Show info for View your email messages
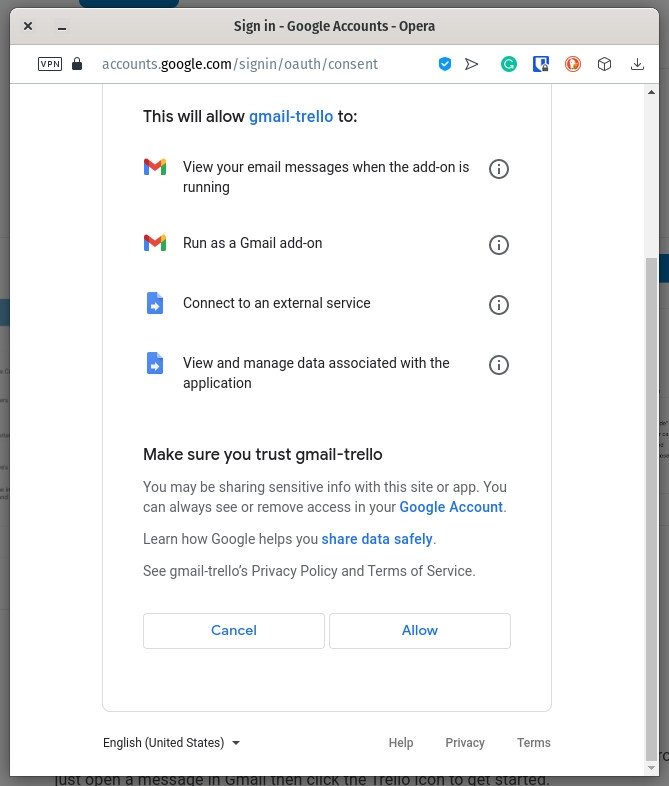 pyautogui.click(x=499, y=169)
